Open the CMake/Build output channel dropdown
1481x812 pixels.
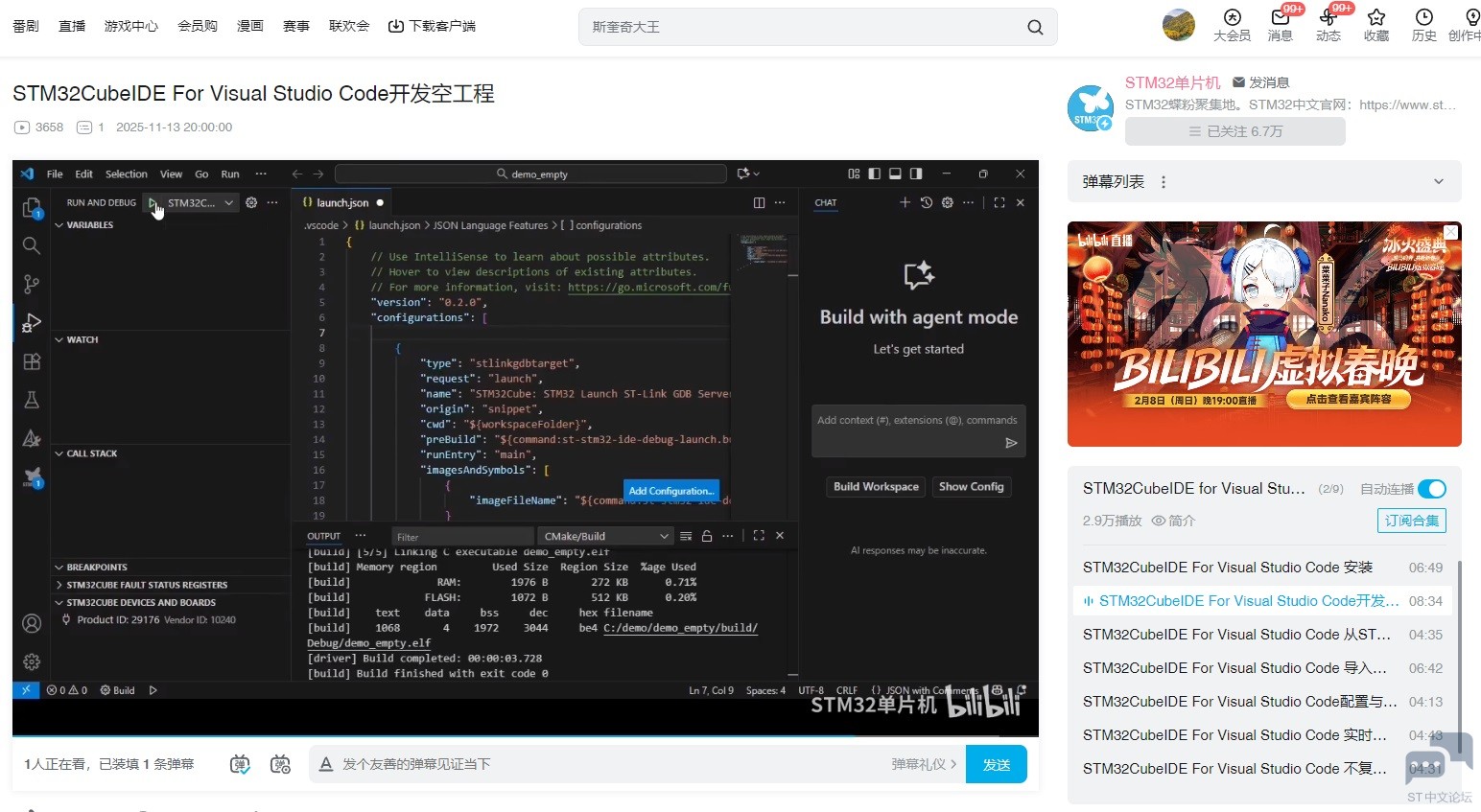coord(604,536)
